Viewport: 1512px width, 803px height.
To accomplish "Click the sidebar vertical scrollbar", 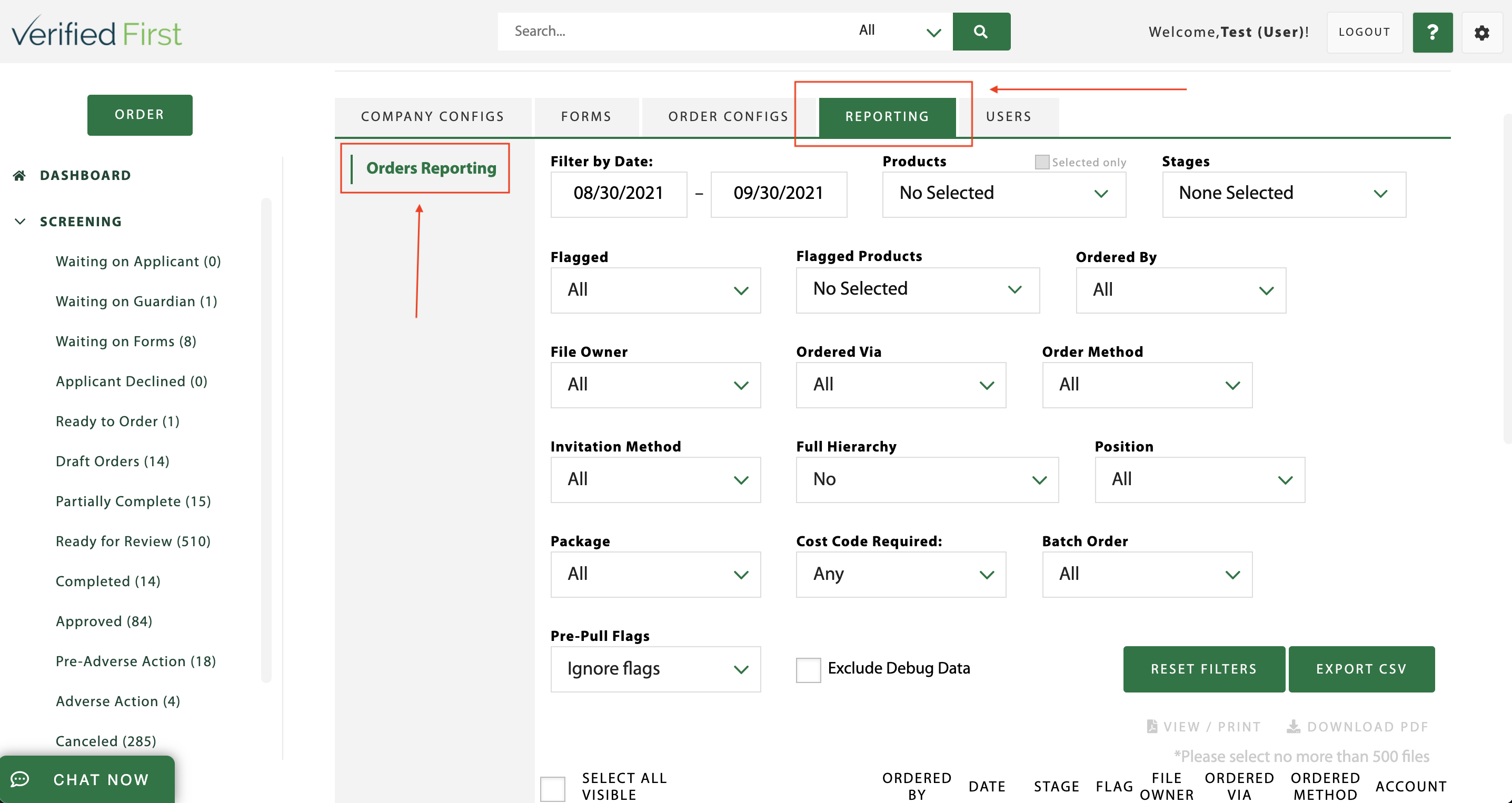I will (266, 440).
